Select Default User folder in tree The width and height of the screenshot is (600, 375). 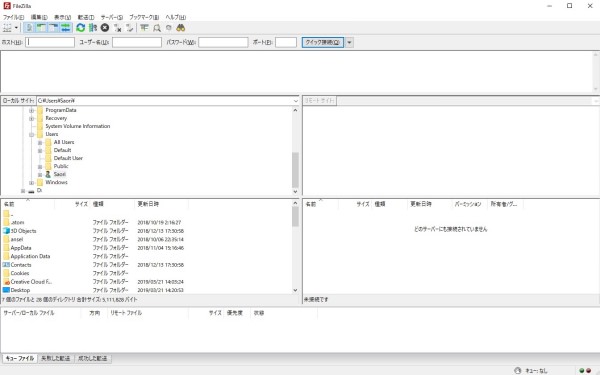(68, 158)
